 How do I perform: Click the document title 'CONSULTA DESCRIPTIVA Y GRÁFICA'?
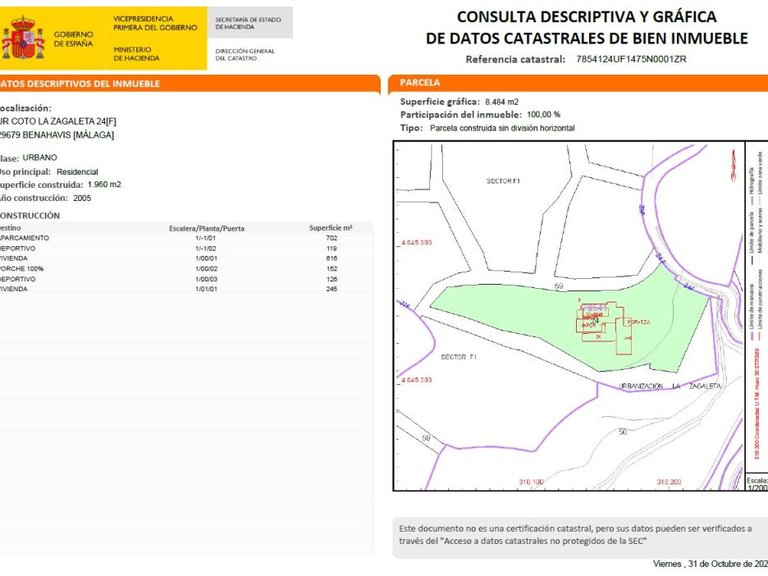click(586, 17)
